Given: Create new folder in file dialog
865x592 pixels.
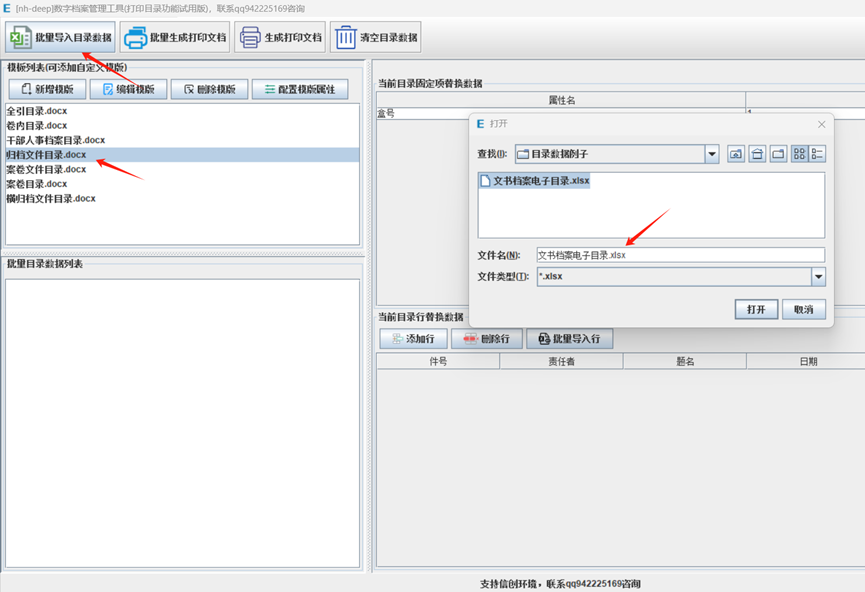Looking at the screenshot, I should [x=778, y=154].
